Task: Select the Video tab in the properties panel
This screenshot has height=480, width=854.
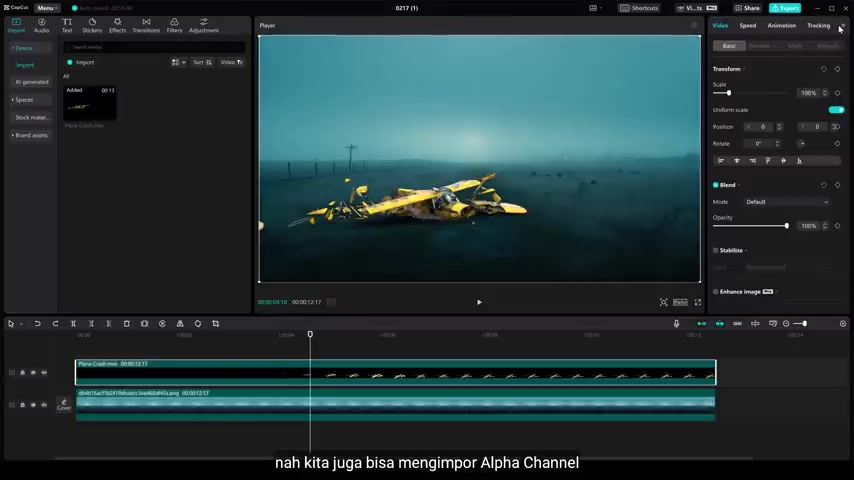Action: (720, 26)
